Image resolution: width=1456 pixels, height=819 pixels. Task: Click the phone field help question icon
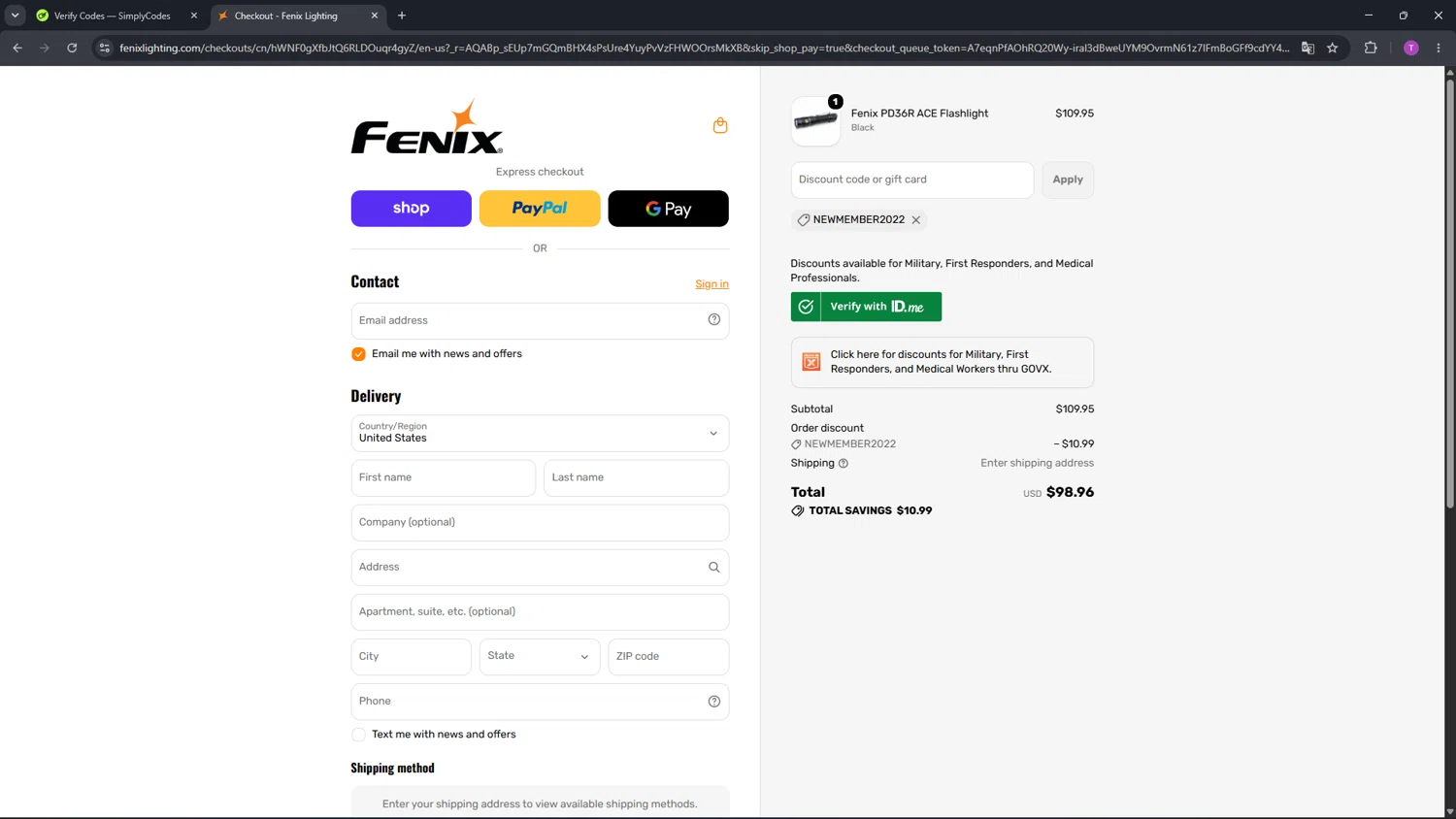pyautogui.click(x=714, y=702)
